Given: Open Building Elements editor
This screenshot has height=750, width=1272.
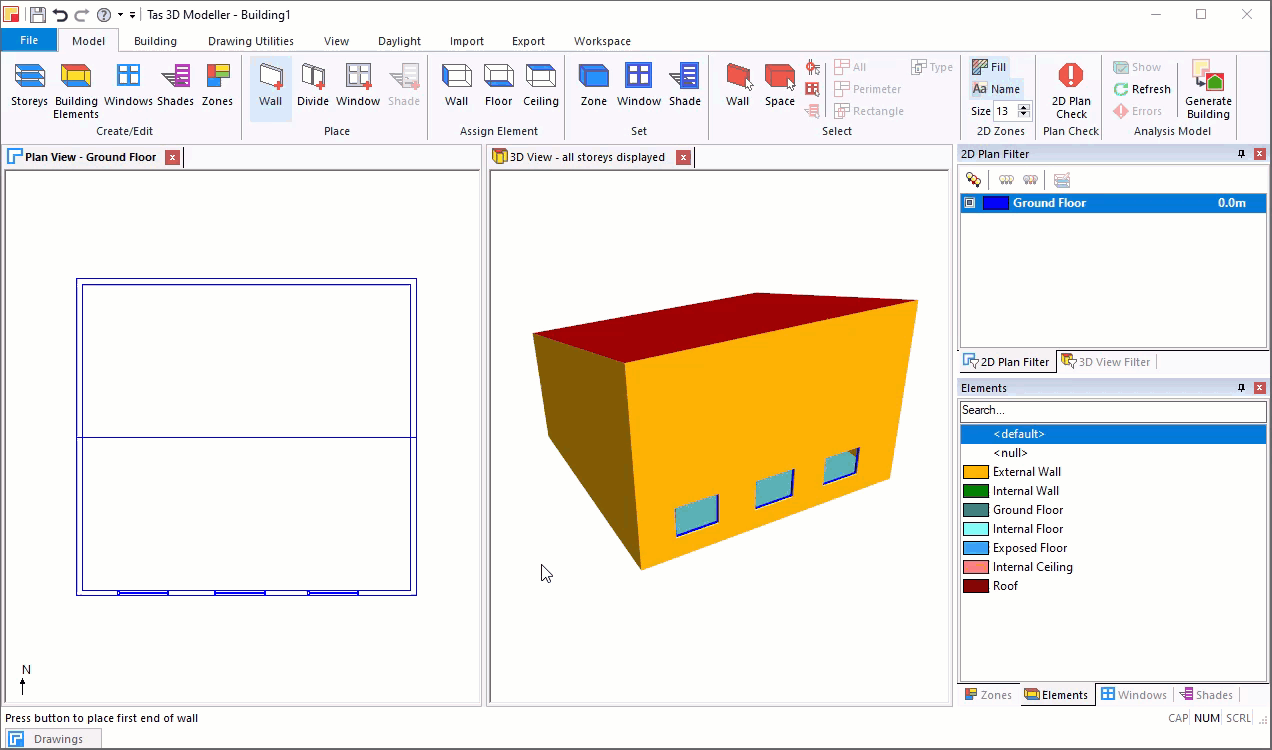Looking at the screenshot, I should click(76, 90).
